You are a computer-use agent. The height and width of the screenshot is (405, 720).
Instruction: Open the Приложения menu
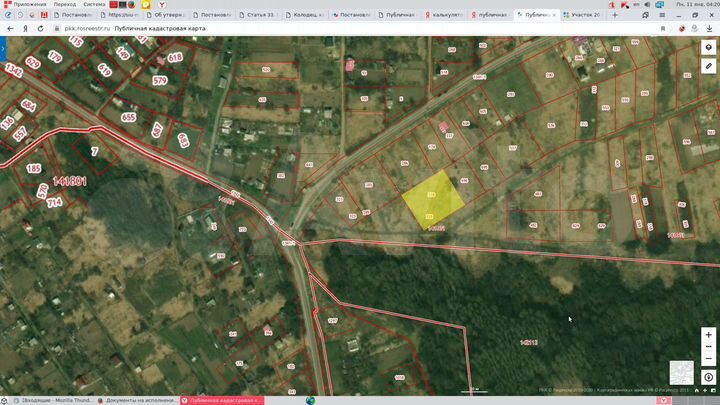click(x=27, y=4)
